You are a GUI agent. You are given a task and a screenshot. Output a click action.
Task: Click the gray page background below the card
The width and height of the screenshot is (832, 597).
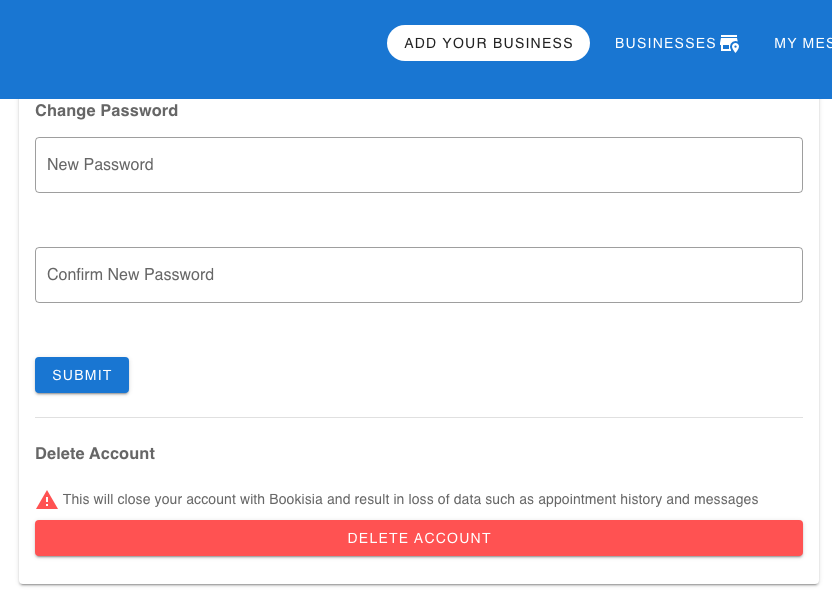point(418,591)
